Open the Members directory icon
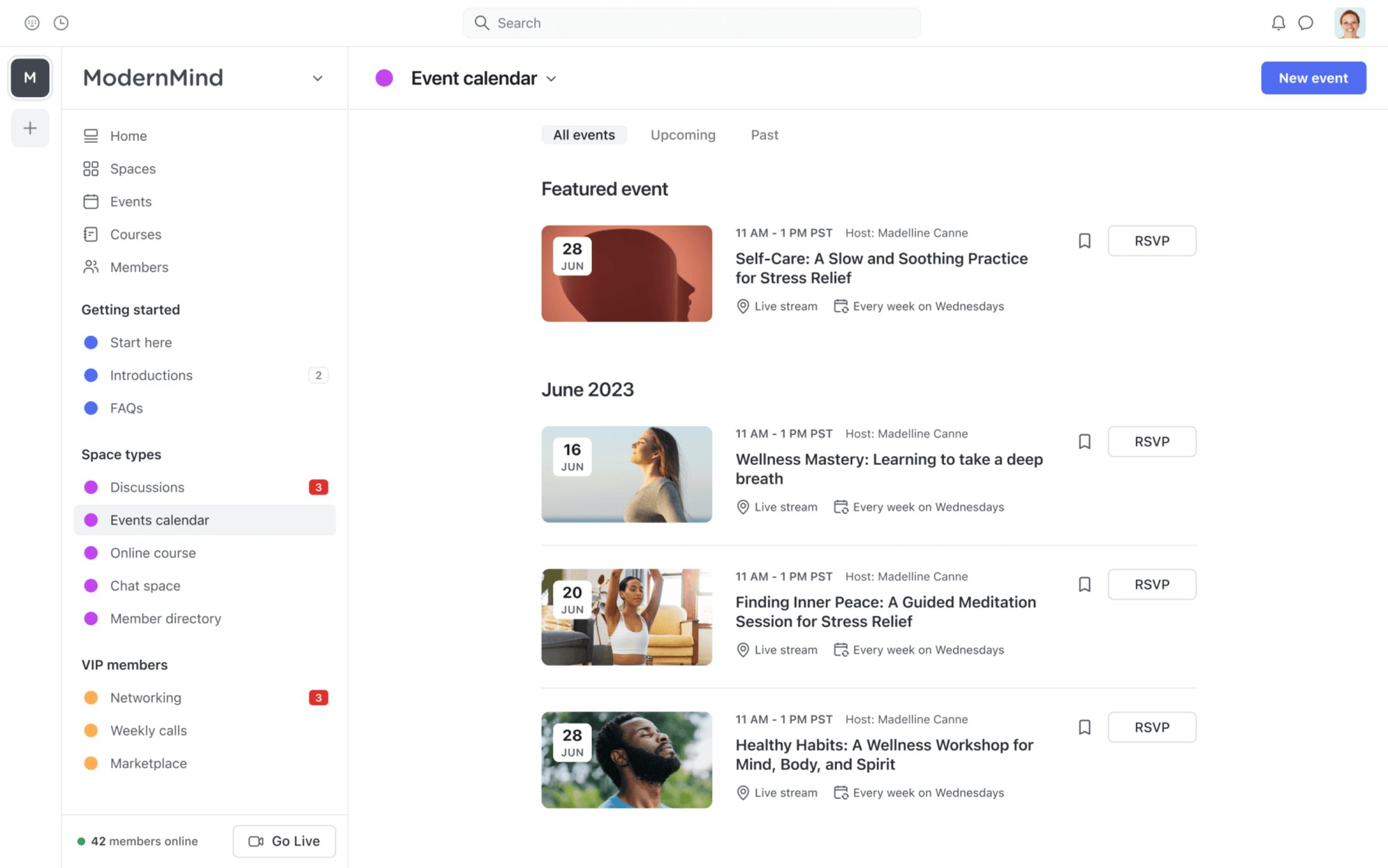The height and width of the screenshot is (868, 1388). coord(91,266)
